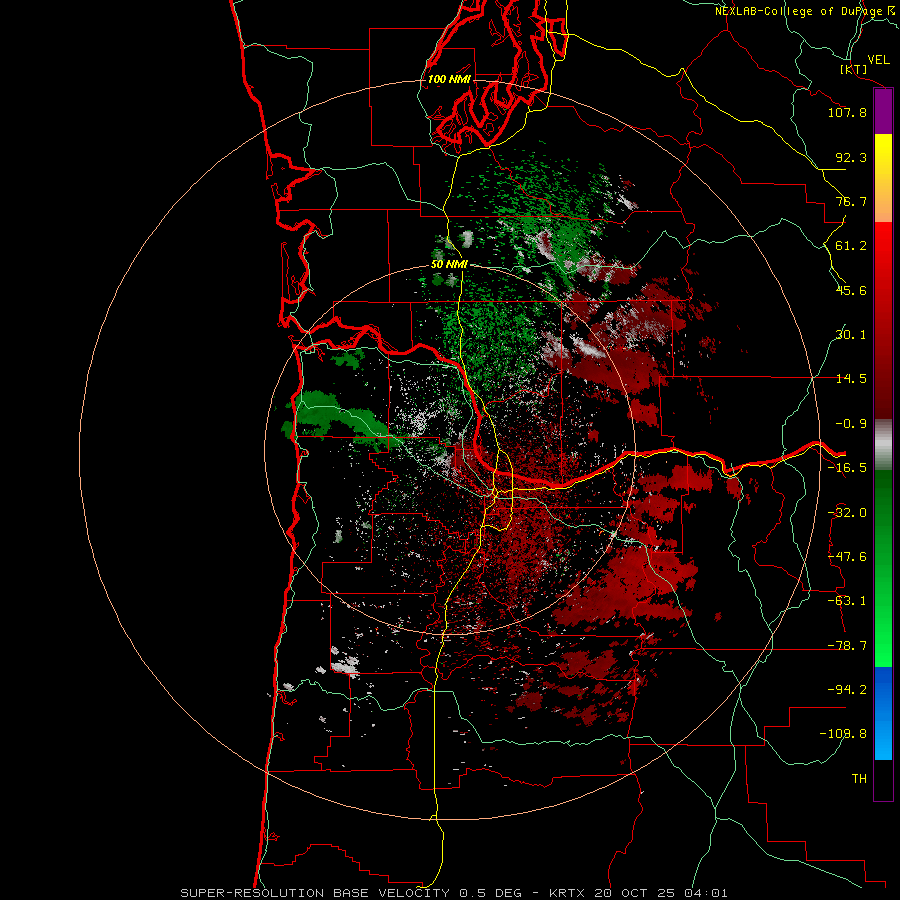Select the 45.6 scale value

click(x=851, y=290)
